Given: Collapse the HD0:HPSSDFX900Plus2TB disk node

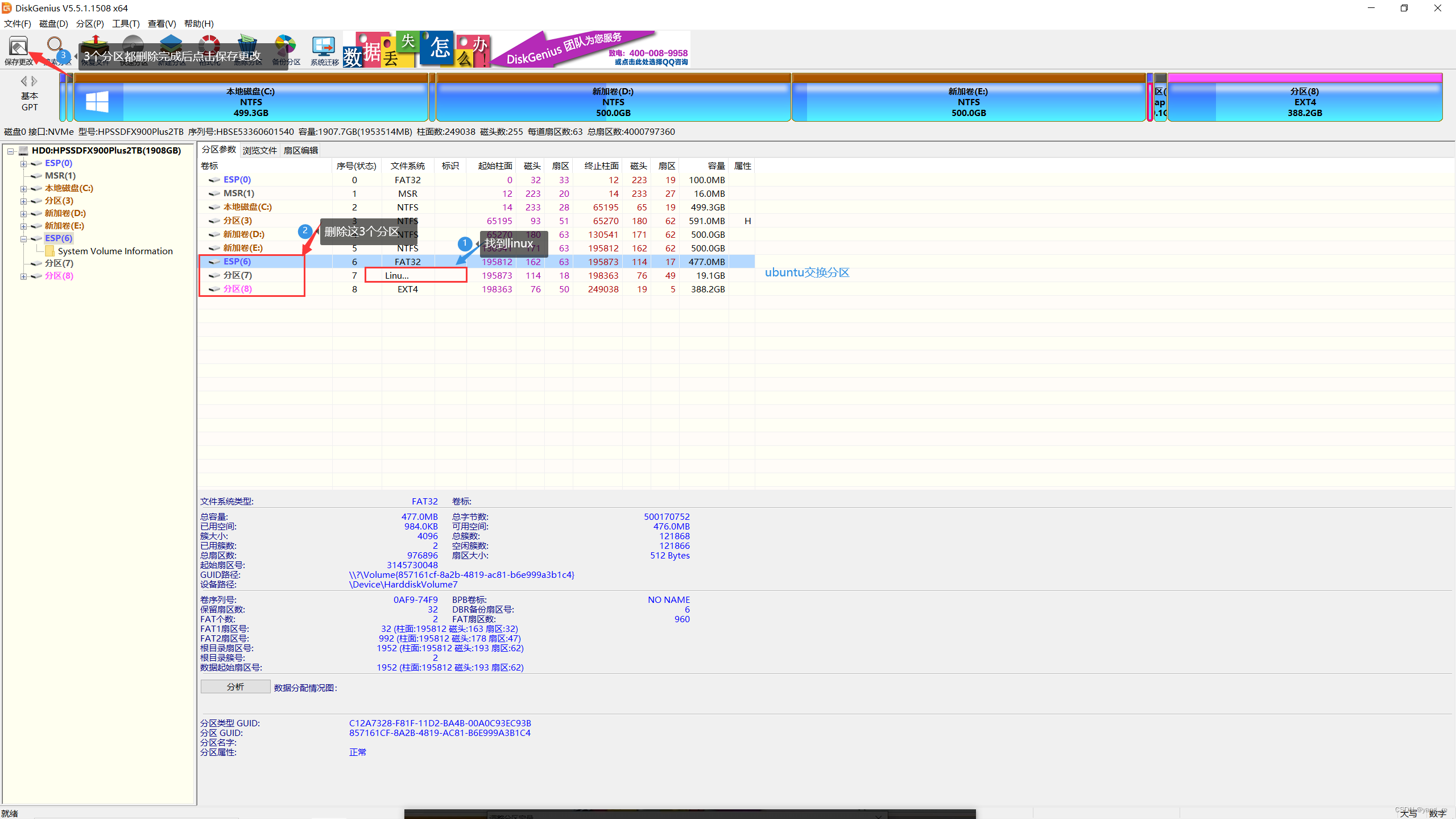Looking at the screenshot, I should point(10,151).
